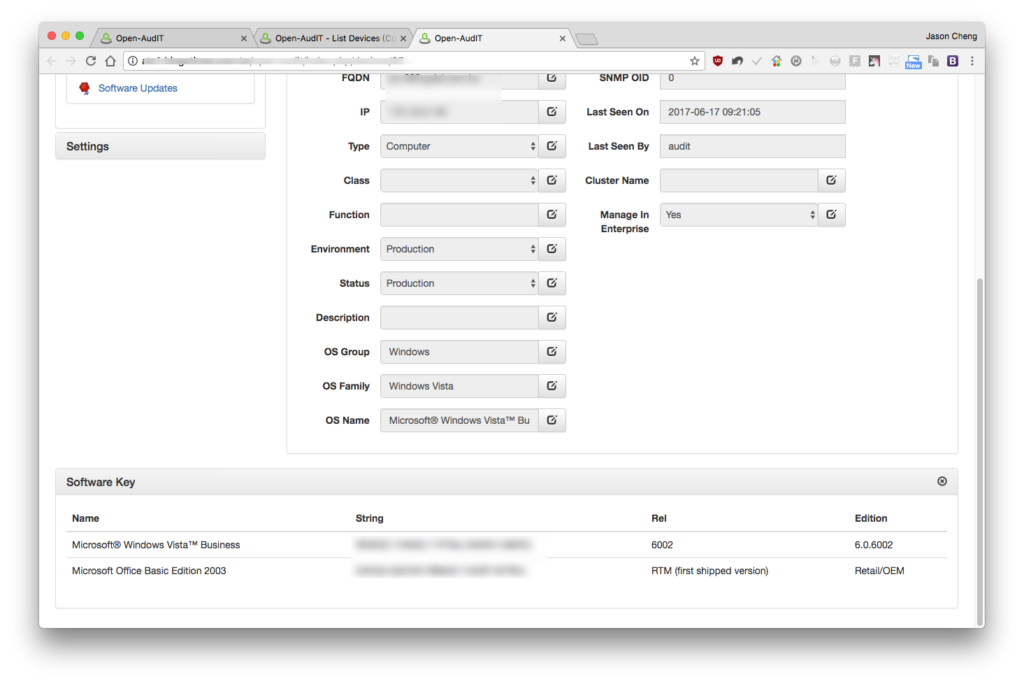1024x684 pixels.
Task: Click the edit icon for Environment field
Action: point(552,249)
